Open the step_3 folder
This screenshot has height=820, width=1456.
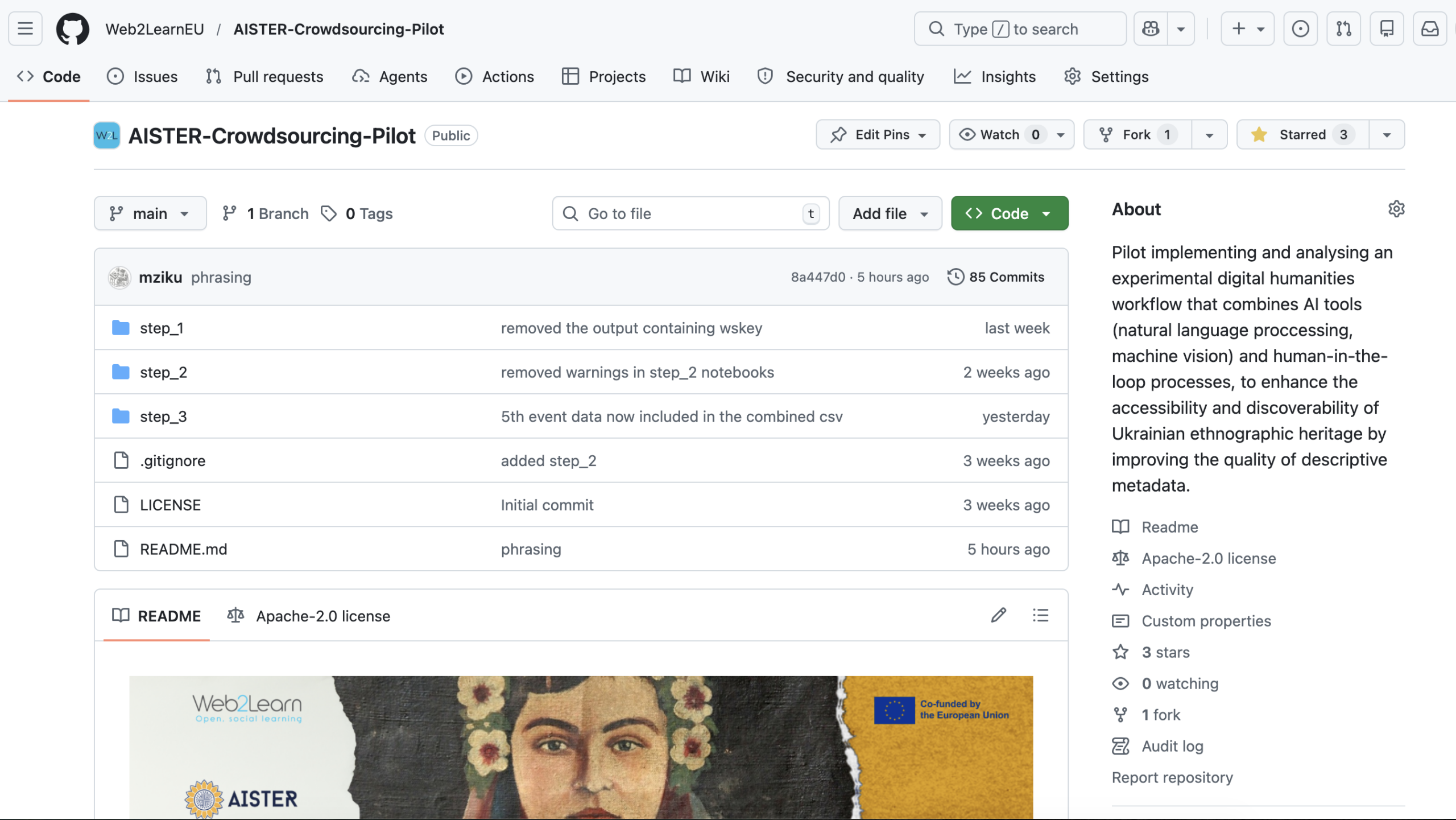163,417
